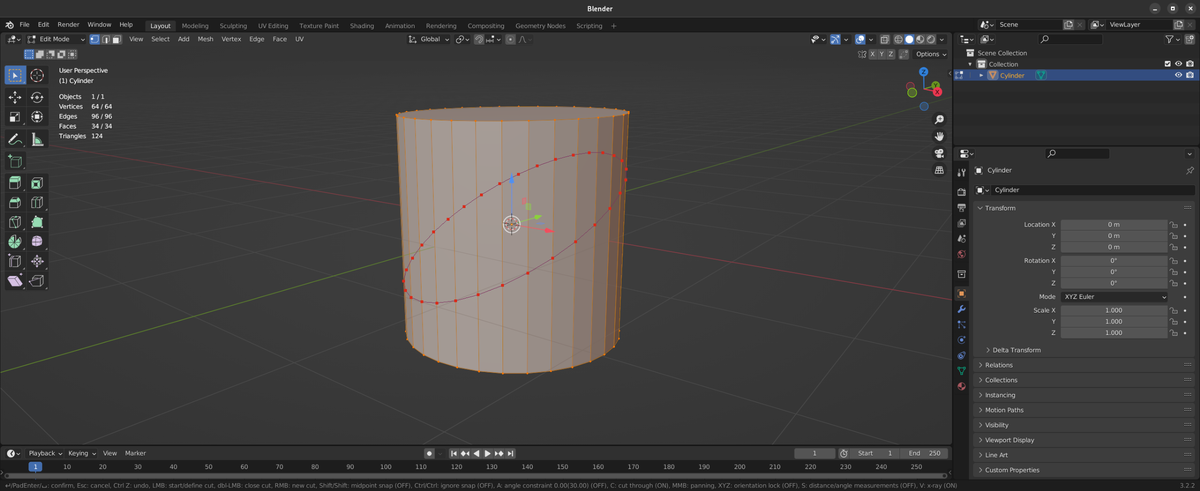Click the Extrude Region tool
1200x491 pixels.
pos(15,183)
